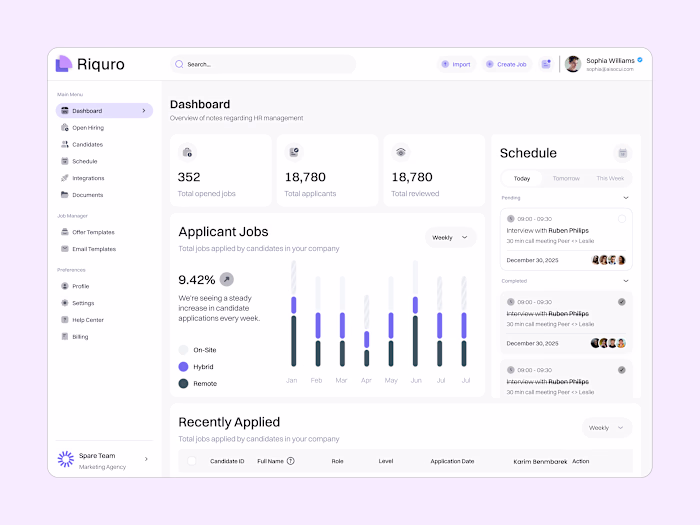Click the Candidates sidebar icon
700x525 pixels.
click(65, 145)
